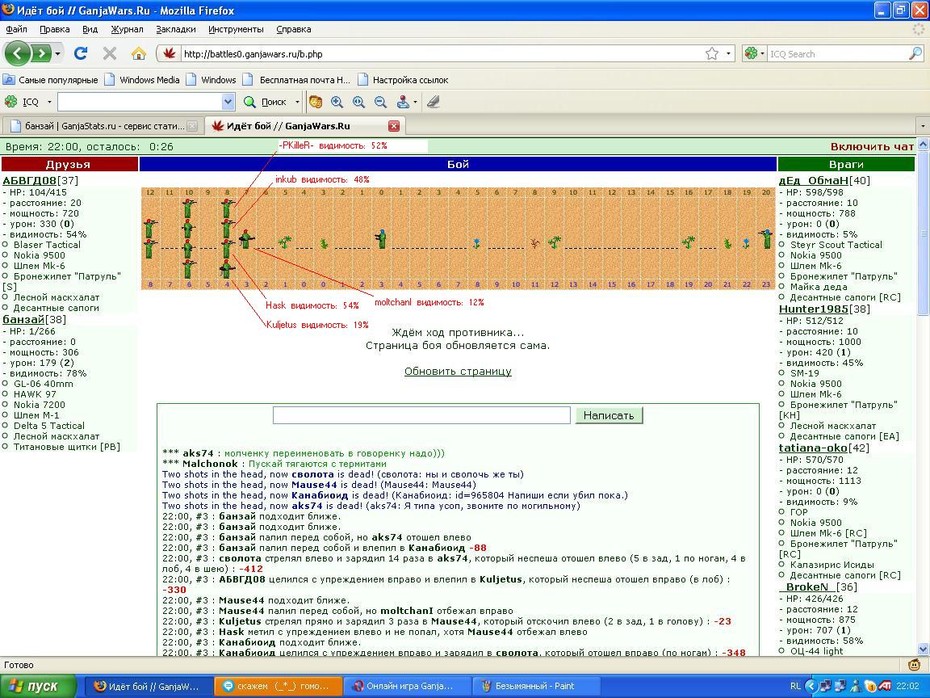Viewport: 930px width, 698px height.
Task: Click the middle zoom reset magnifier icon
Action: coord(359,102)
